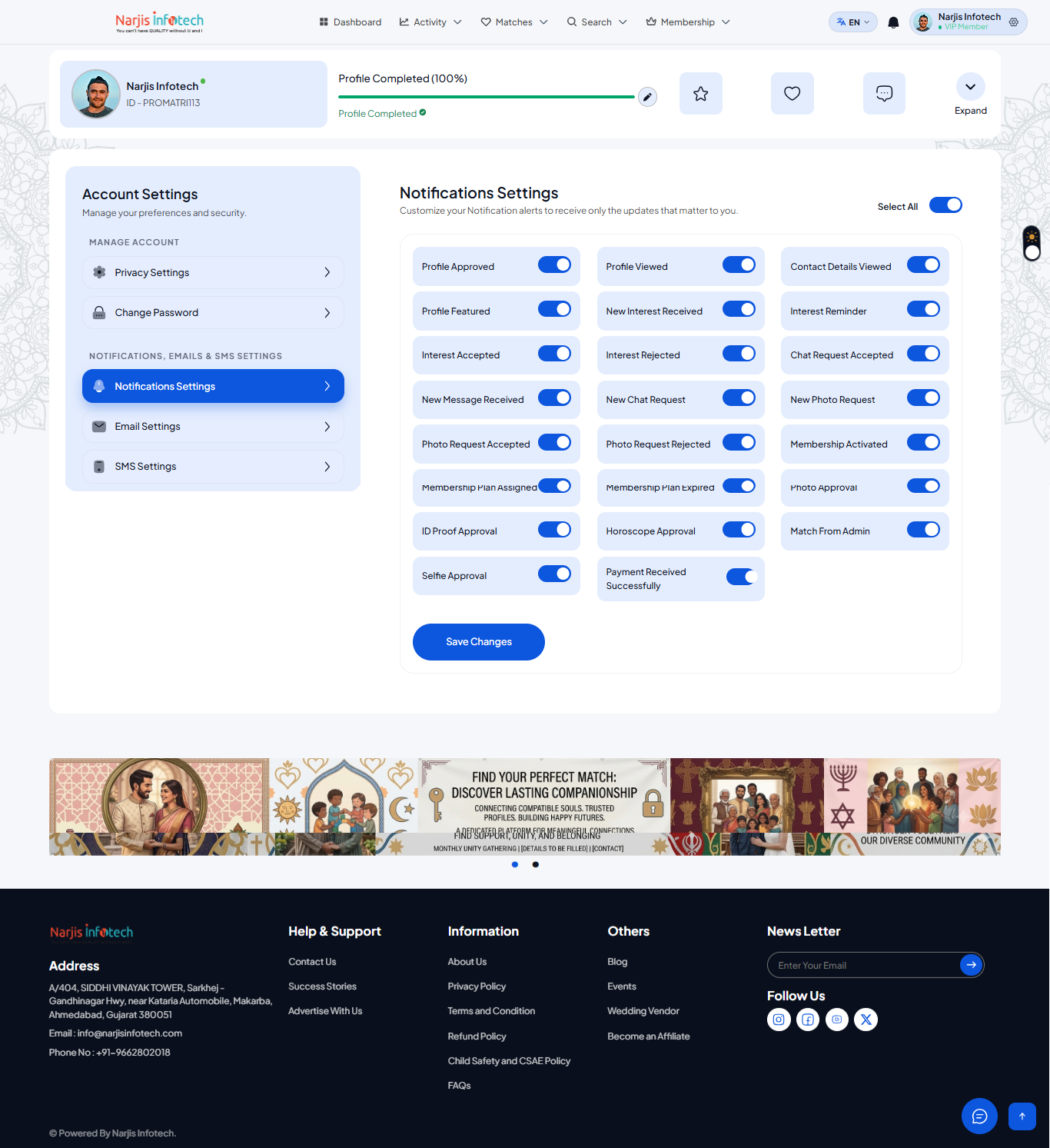Open the Privacy Policy footer link
This screenshot has width=1050, height=1148.
tap(477, 987)
